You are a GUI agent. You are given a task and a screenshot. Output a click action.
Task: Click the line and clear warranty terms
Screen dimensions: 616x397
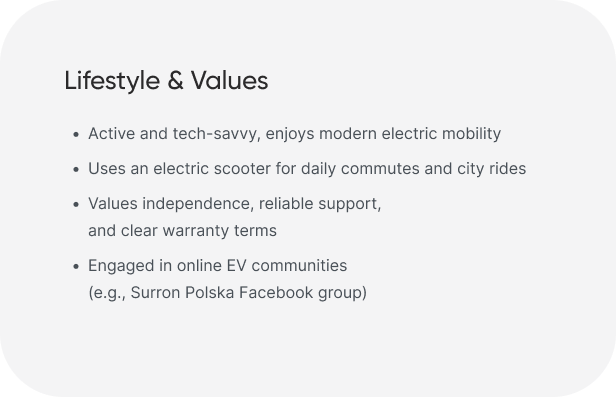[182, 231]
